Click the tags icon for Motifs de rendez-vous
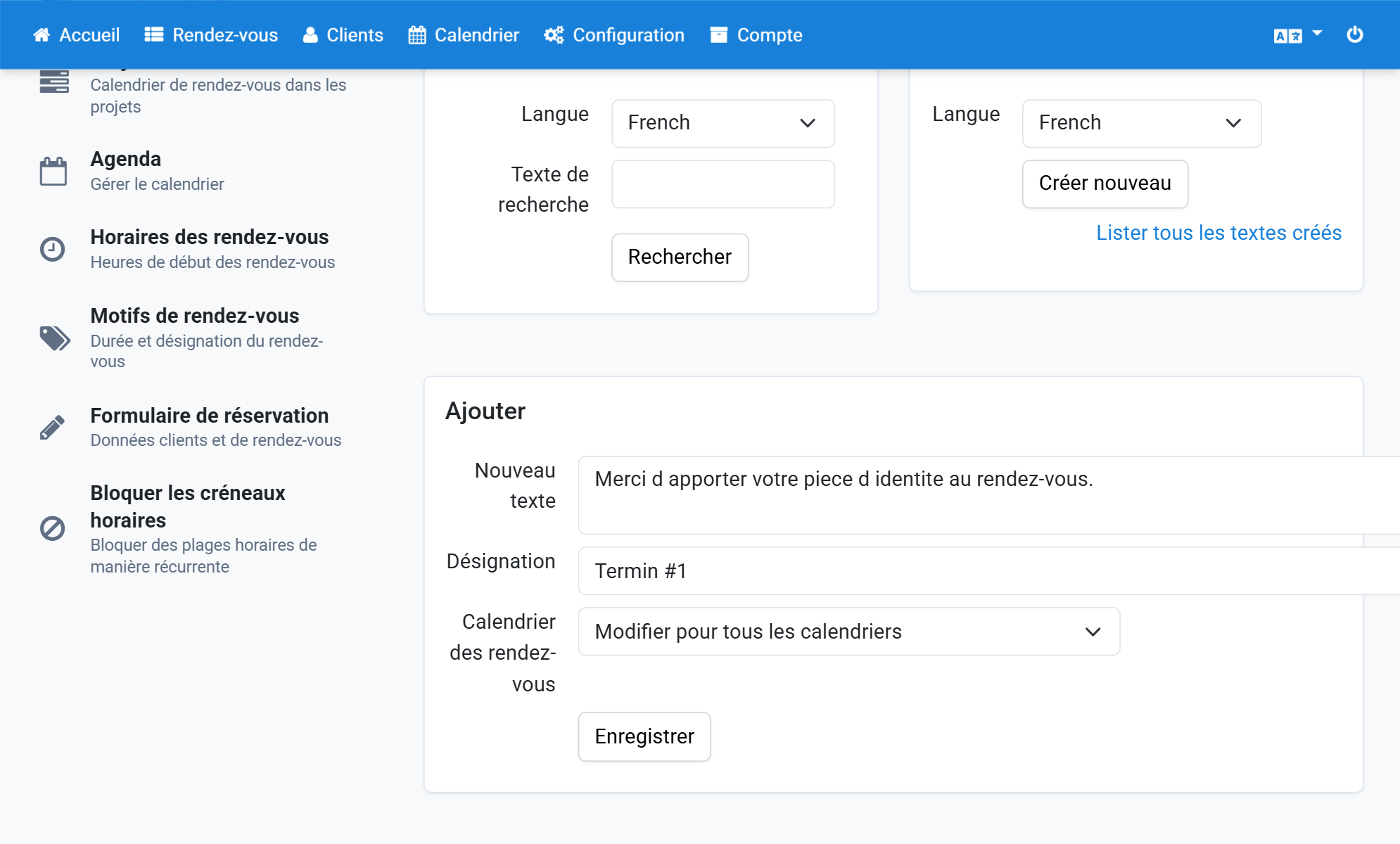 (x=55, y=338)
